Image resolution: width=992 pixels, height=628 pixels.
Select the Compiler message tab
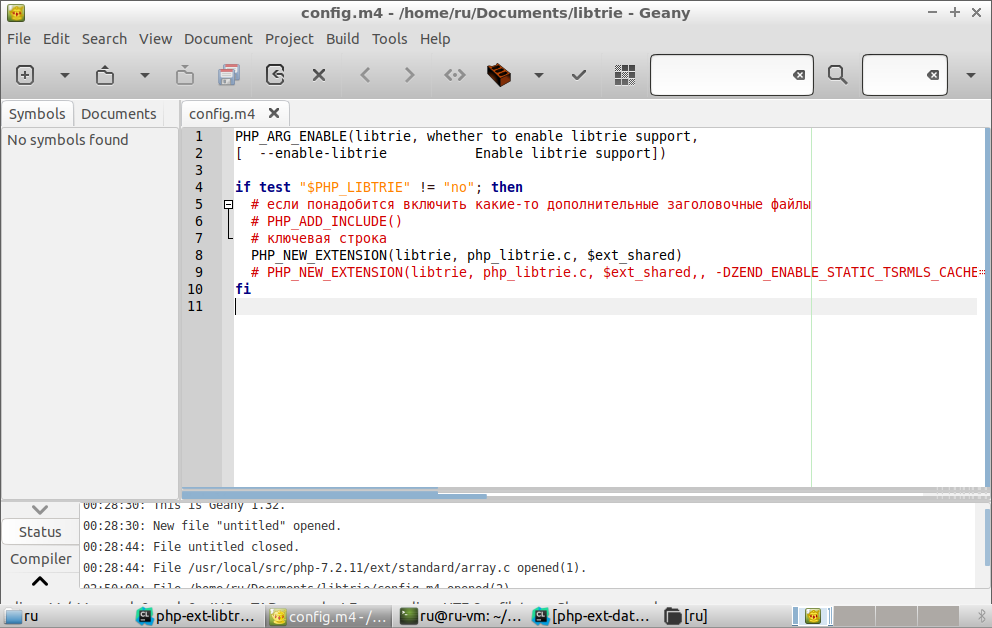(40, 559)
